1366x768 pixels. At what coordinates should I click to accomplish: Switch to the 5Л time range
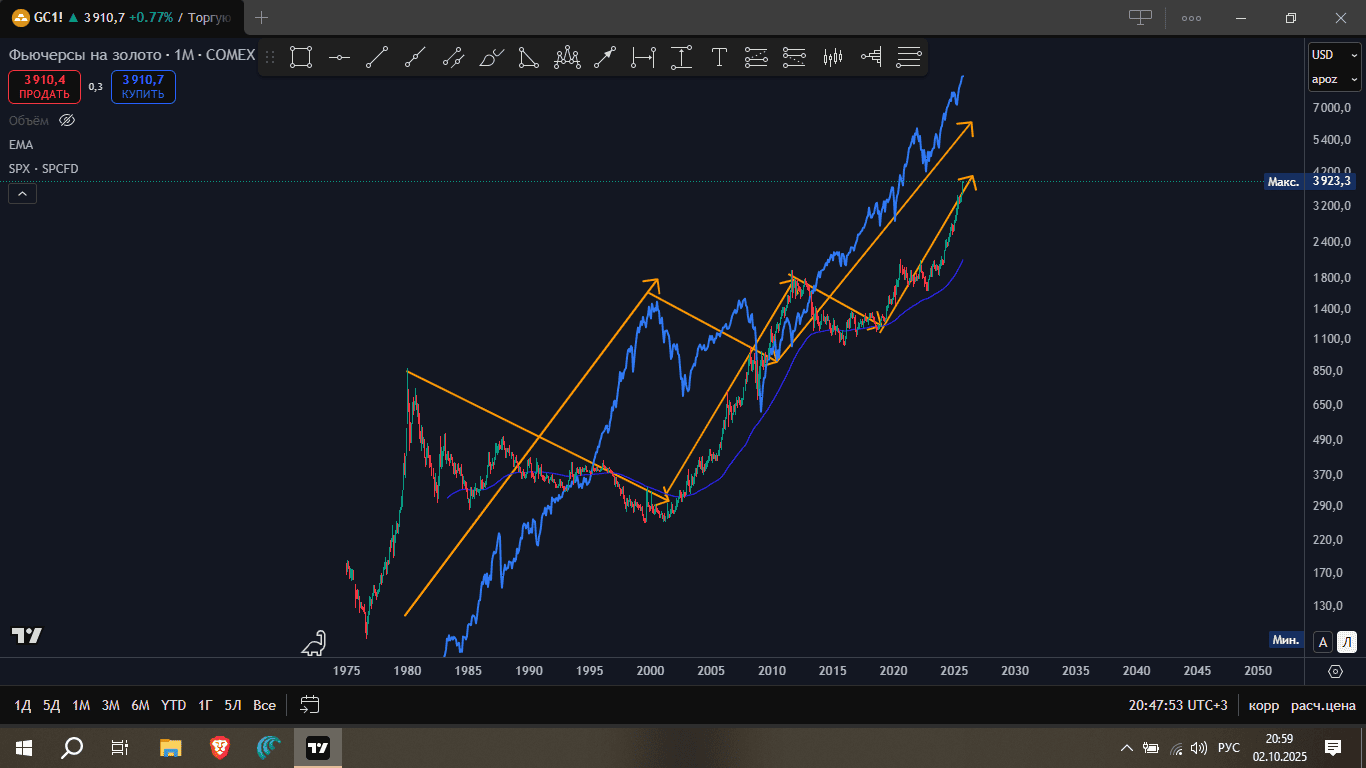point(233,705)
